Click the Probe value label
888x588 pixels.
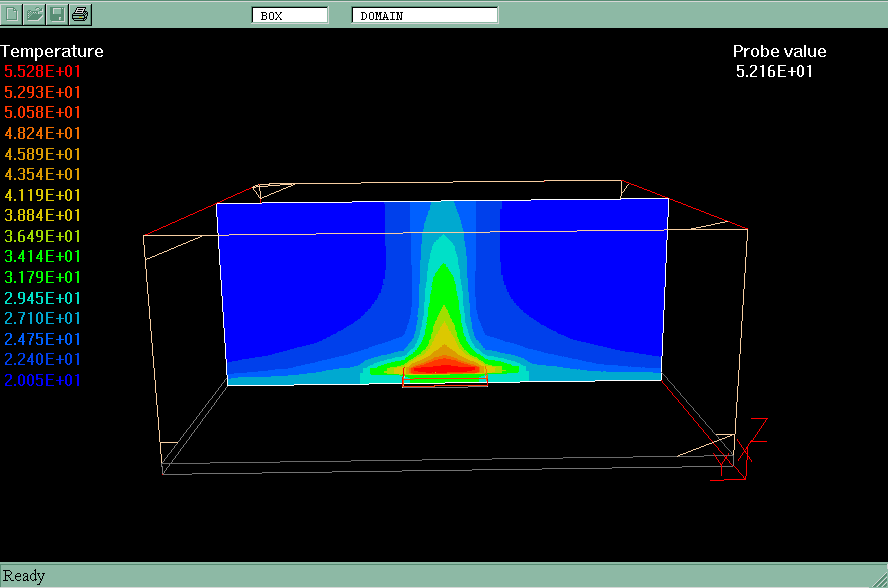point(779,51)
